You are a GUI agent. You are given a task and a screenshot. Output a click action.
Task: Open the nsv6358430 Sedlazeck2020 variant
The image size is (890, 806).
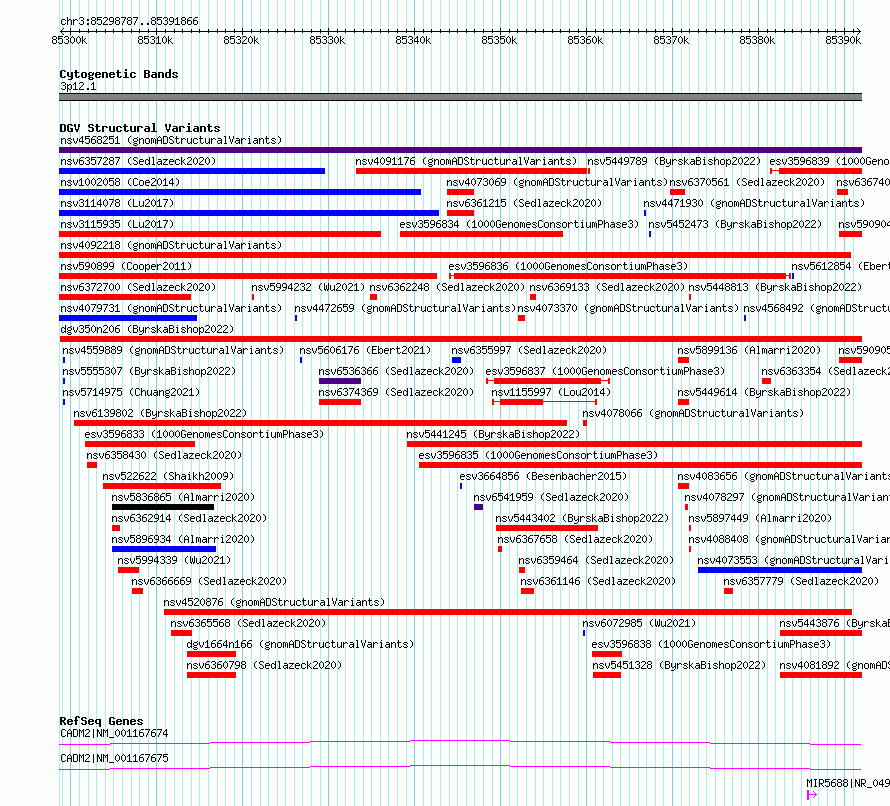pos(164,455)
